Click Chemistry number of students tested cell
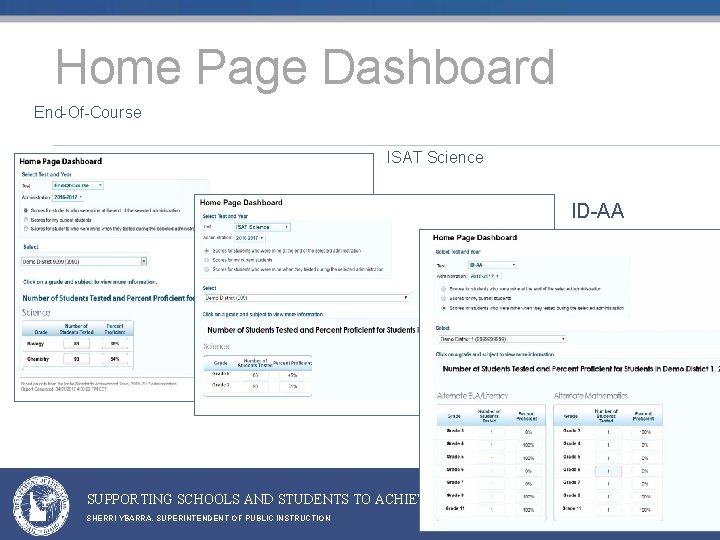This screenshot has height=540, width=720. pos(76,359)
